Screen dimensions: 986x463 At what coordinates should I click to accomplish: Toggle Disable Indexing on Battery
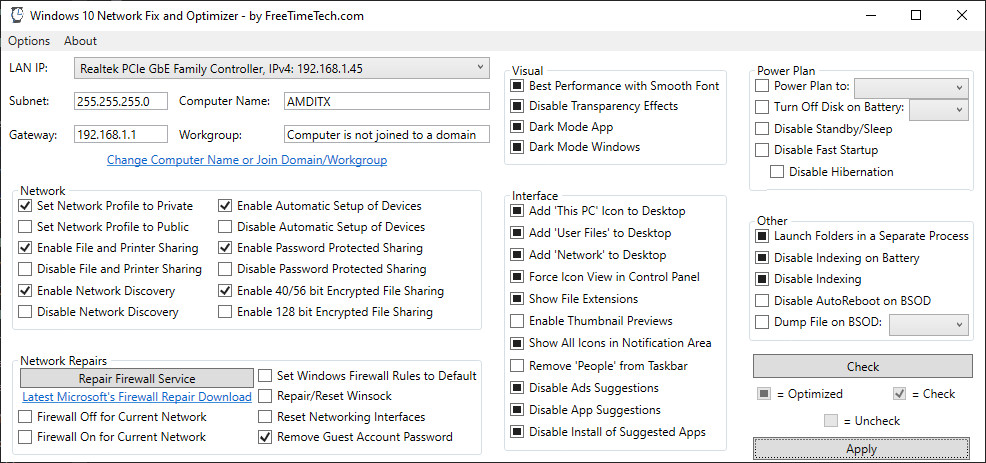tap(762, 258)
